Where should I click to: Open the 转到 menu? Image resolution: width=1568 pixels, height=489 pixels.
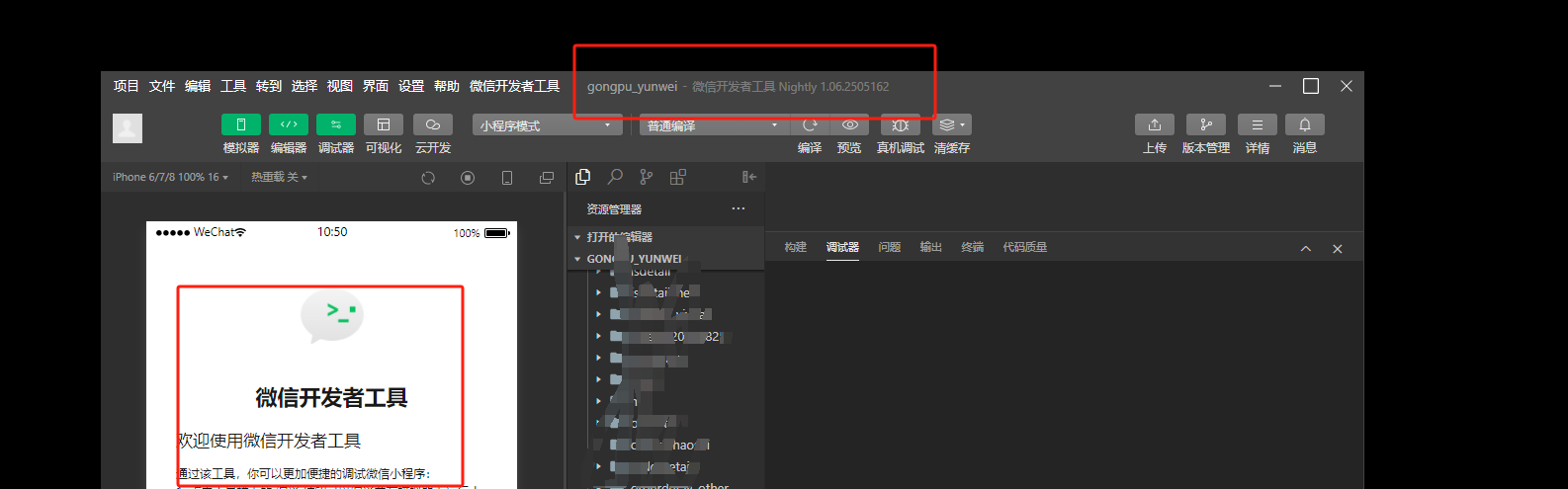(x=269, y=87)
